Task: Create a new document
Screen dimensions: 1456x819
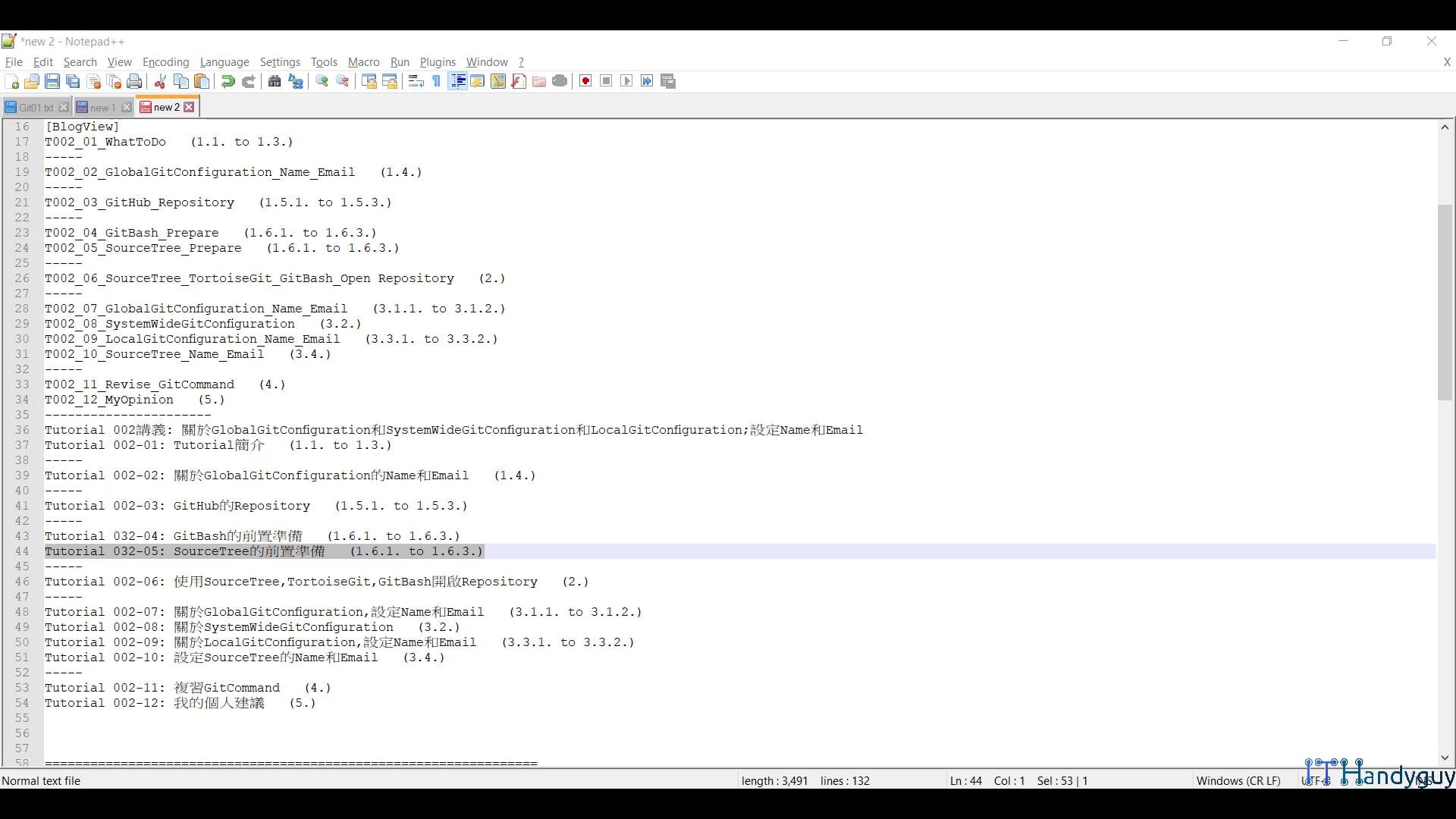Action: (x=11, y=81)
